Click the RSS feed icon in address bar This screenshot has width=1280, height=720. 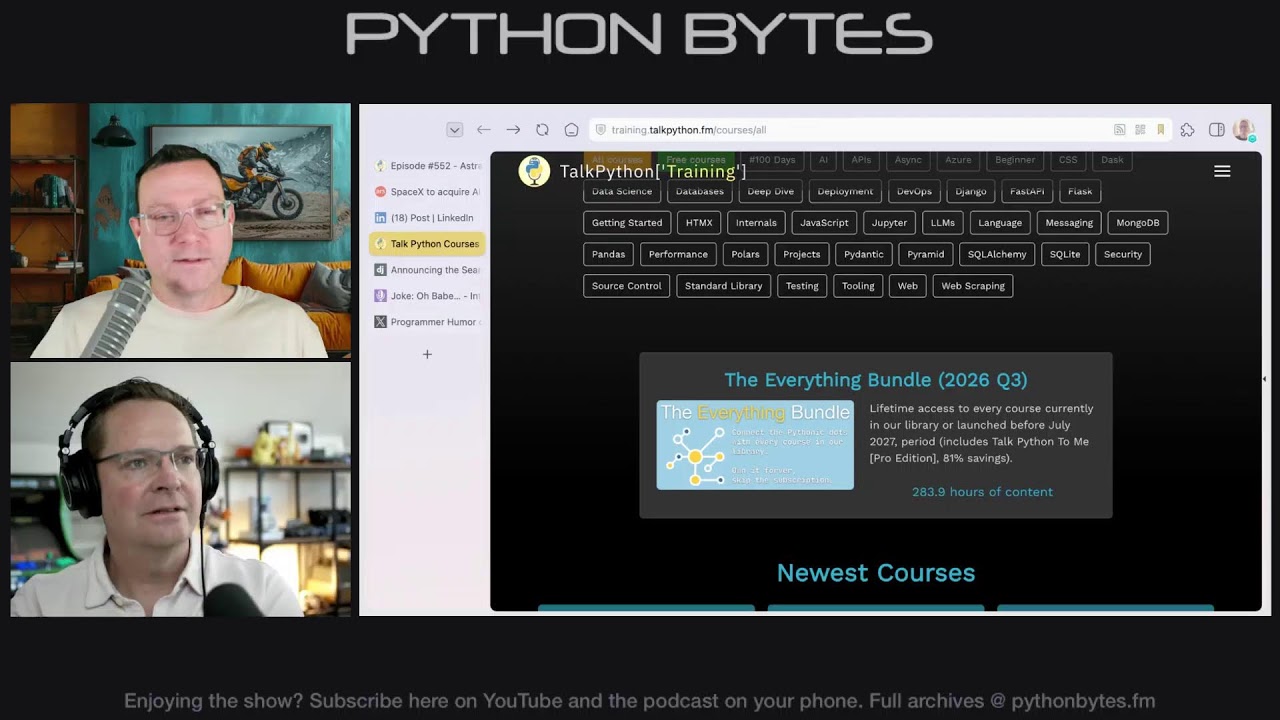click(x=1119, y=130)
